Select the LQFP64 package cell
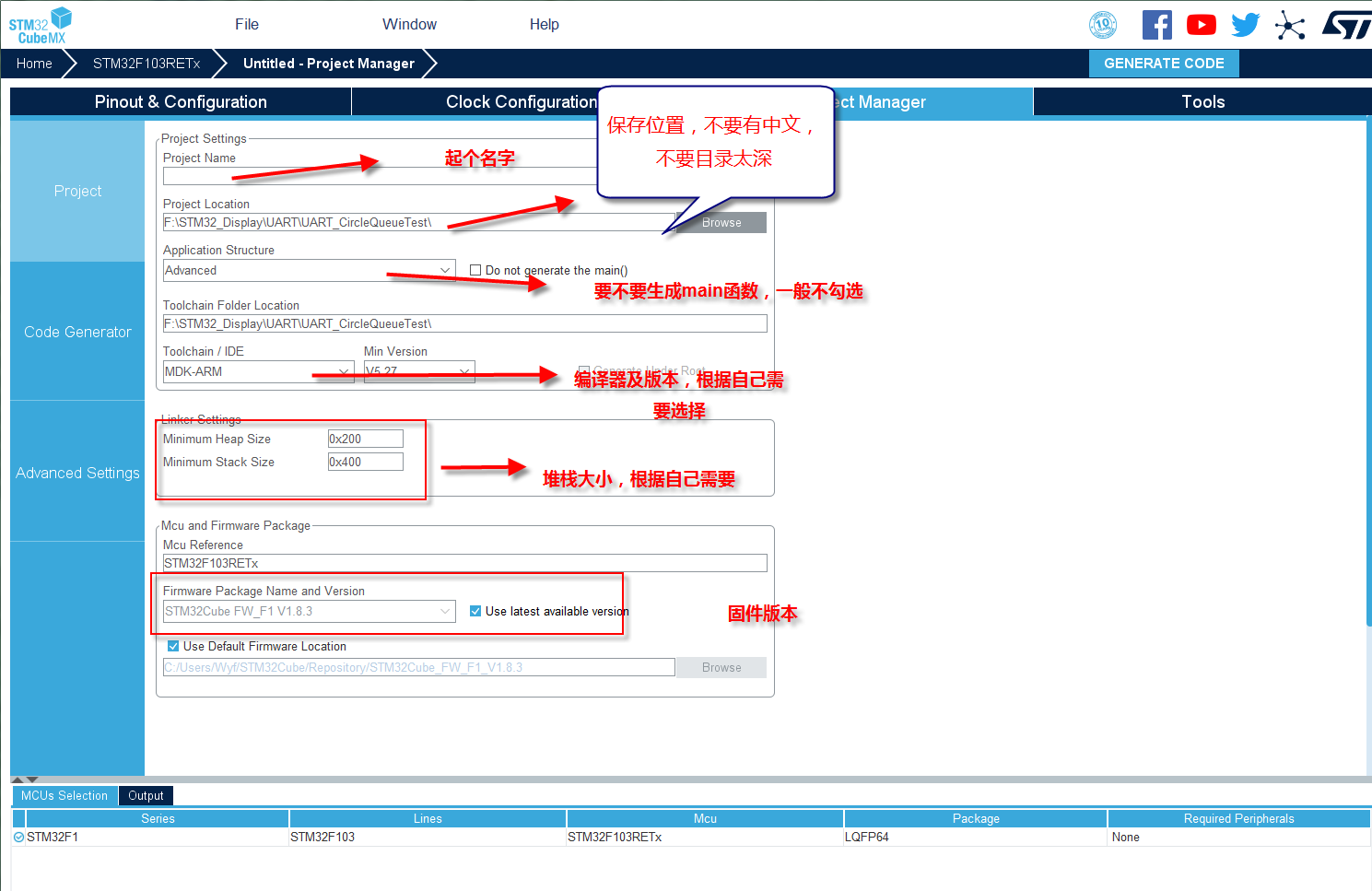 [x=976, y=838]
